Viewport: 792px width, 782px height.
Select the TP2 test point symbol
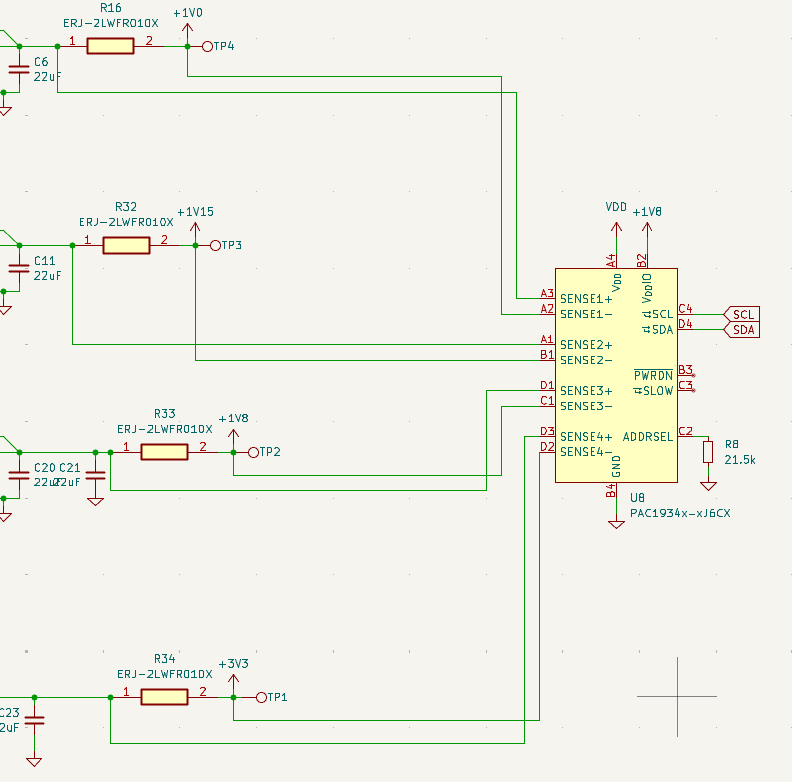point(254,452)
